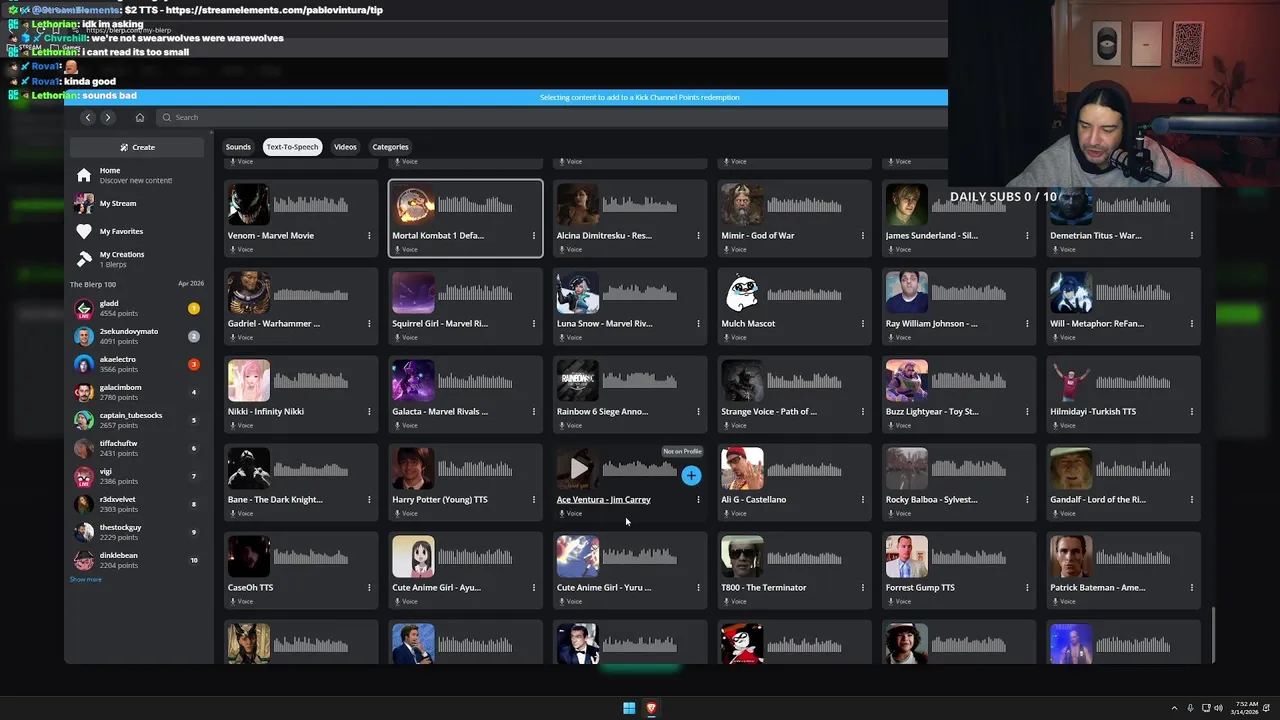Open the options menu for Squirrel Girl voice
The image size is (1280, 720).
tap(533, 324)
